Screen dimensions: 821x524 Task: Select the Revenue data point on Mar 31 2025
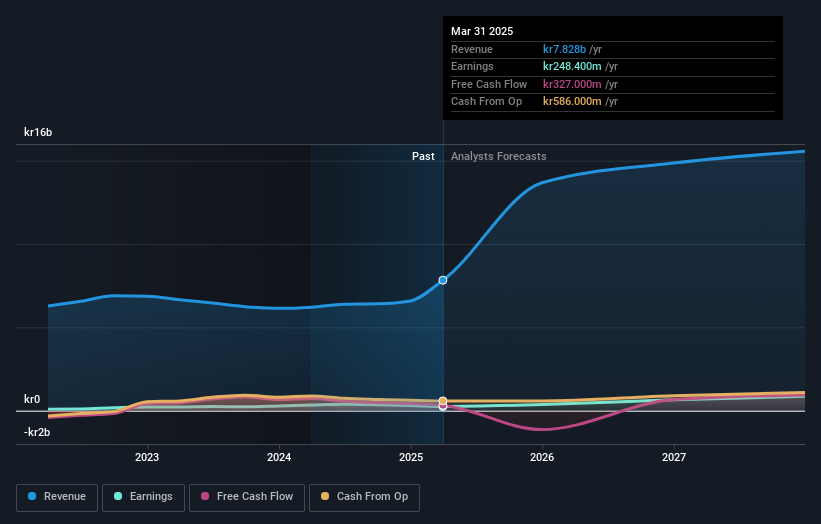click(x=443, y=280)
